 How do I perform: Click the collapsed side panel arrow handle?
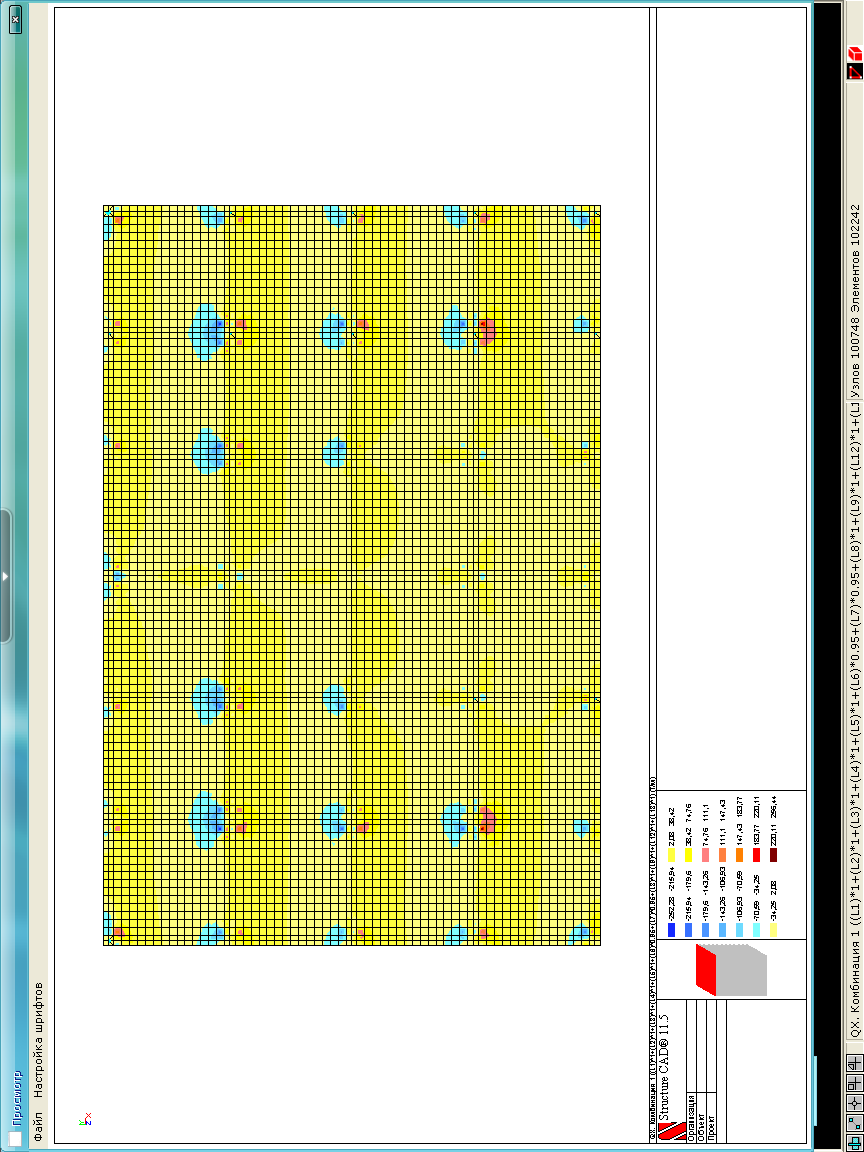tap(5, 576)
